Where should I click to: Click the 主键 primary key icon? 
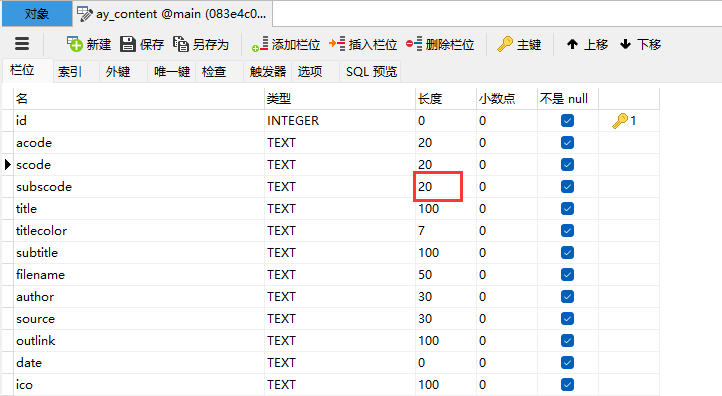click(x=505, y=44)
